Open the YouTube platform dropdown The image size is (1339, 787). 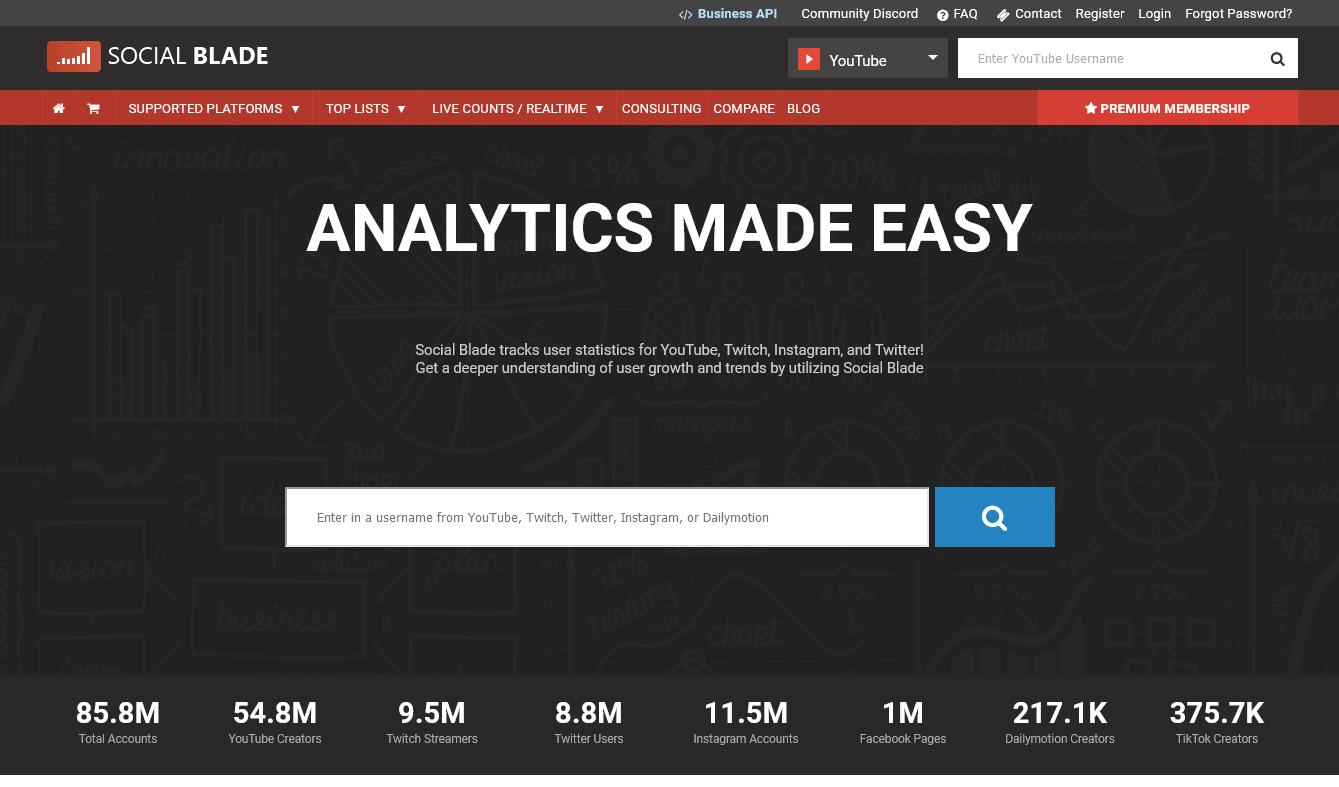click(868, 59)
